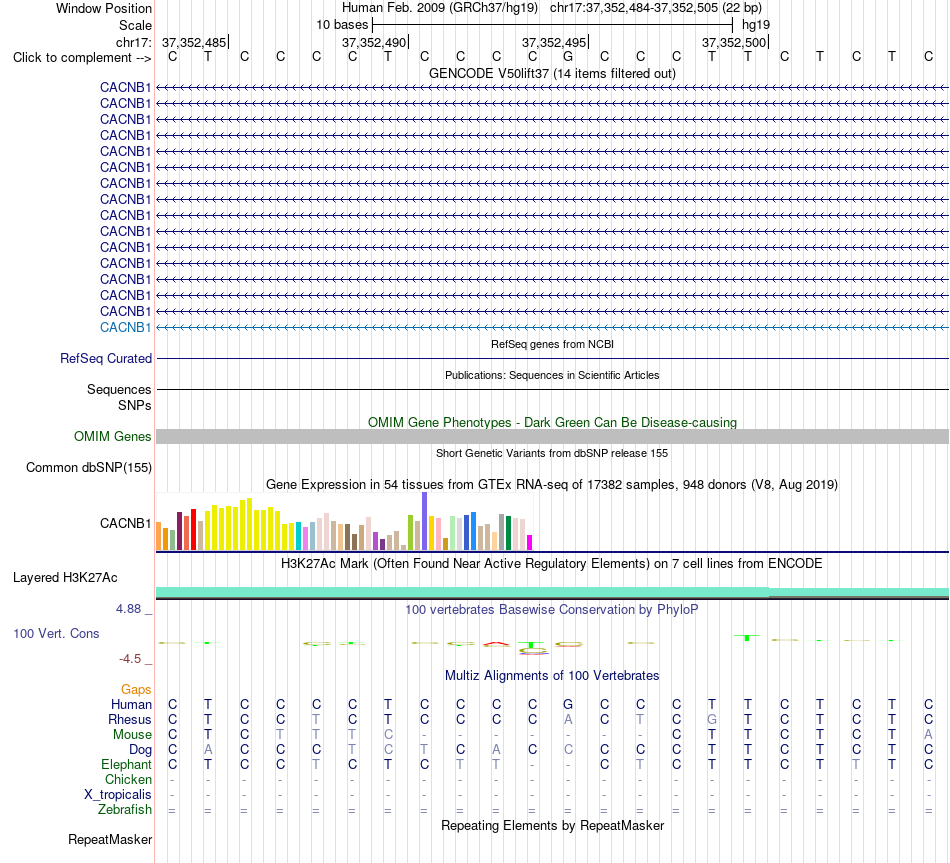The image size is (950, 863).
Task: Click the '10 bases' scale bar label
Action: 342,25
